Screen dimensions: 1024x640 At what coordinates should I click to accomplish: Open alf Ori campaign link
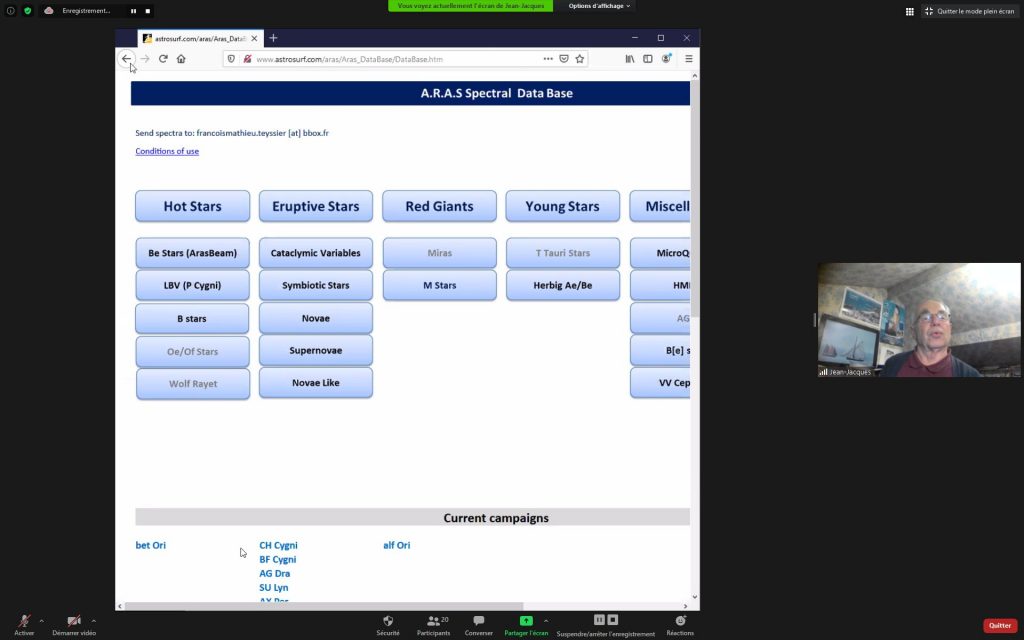click(x=396, y=545)
